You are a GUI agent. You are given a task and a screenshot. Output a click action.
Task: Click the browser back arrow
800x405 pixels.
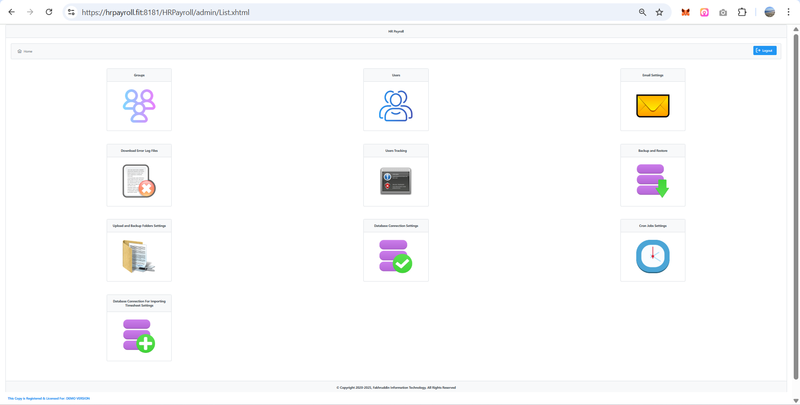[x=12, y=12]
